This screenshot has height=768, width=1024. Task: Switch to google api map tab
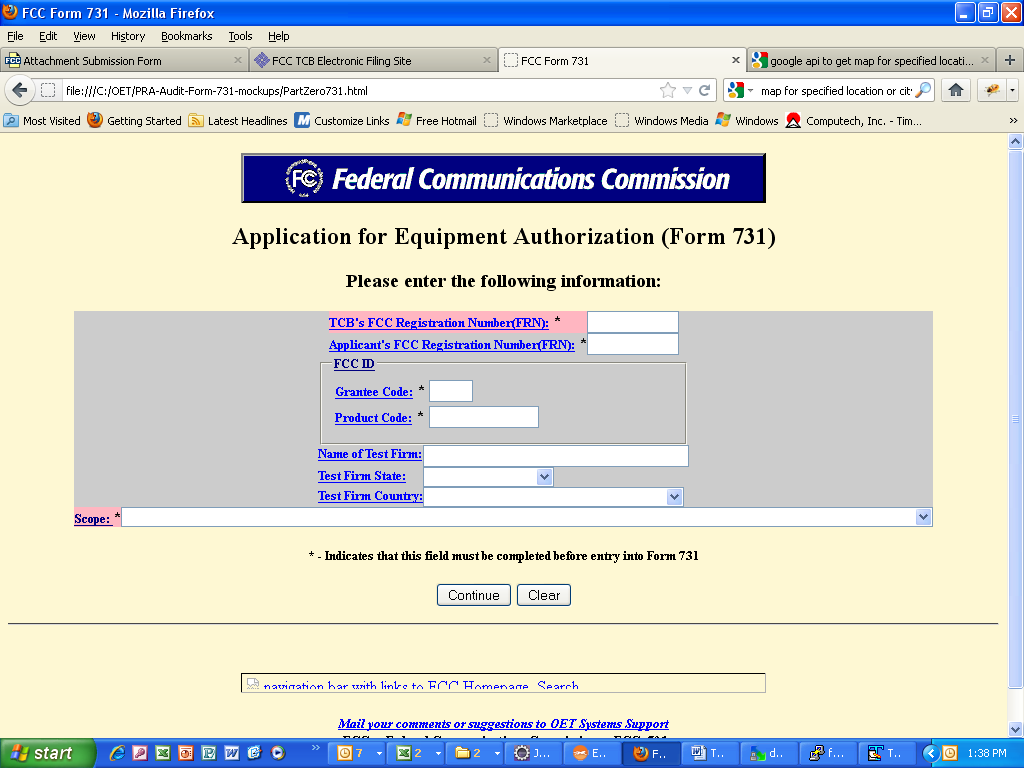871,60
